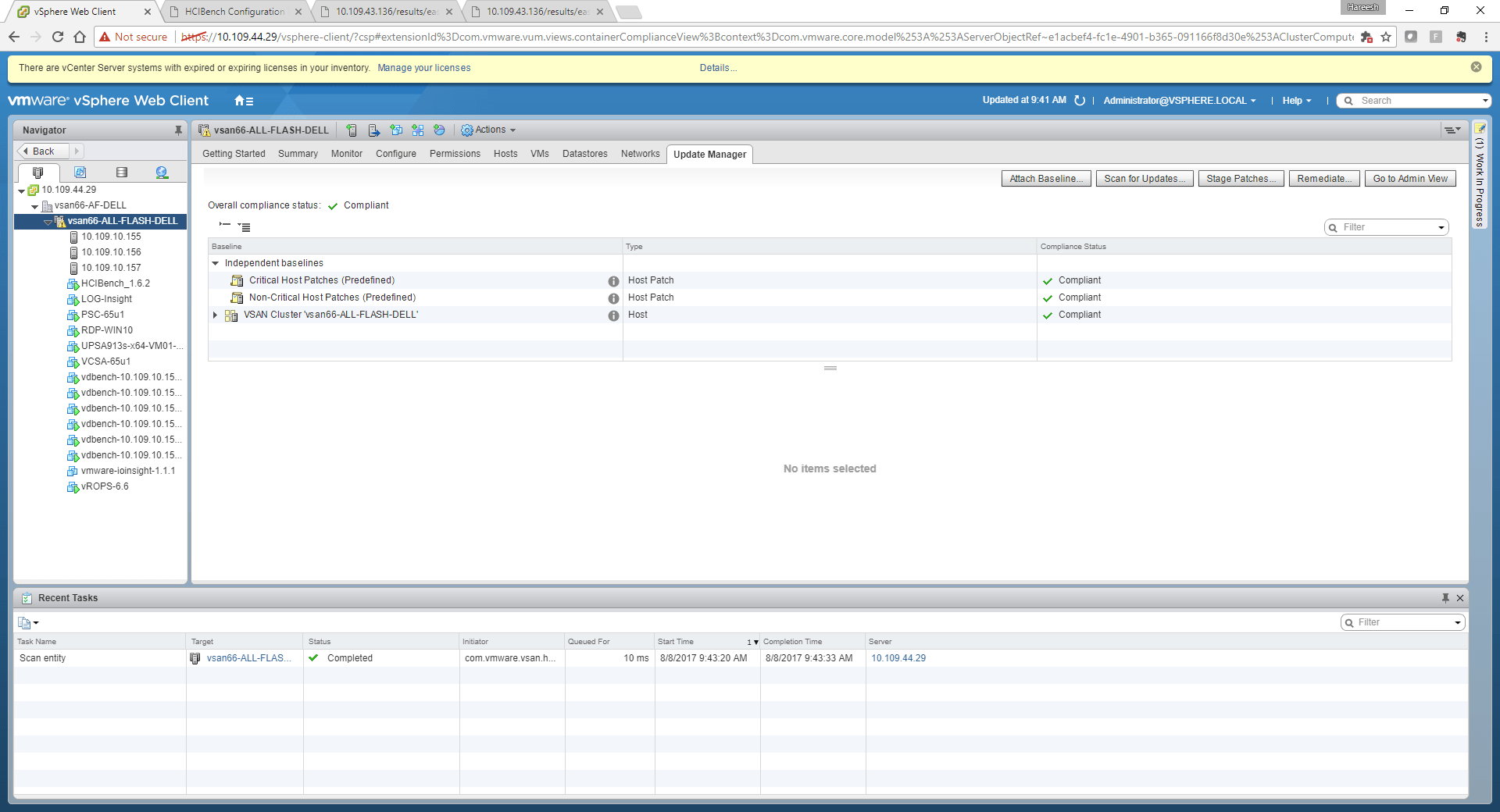Open the Datastores tab
Image resolution: width=1500 pixels, height=812 pixels.
coord(584,154)
